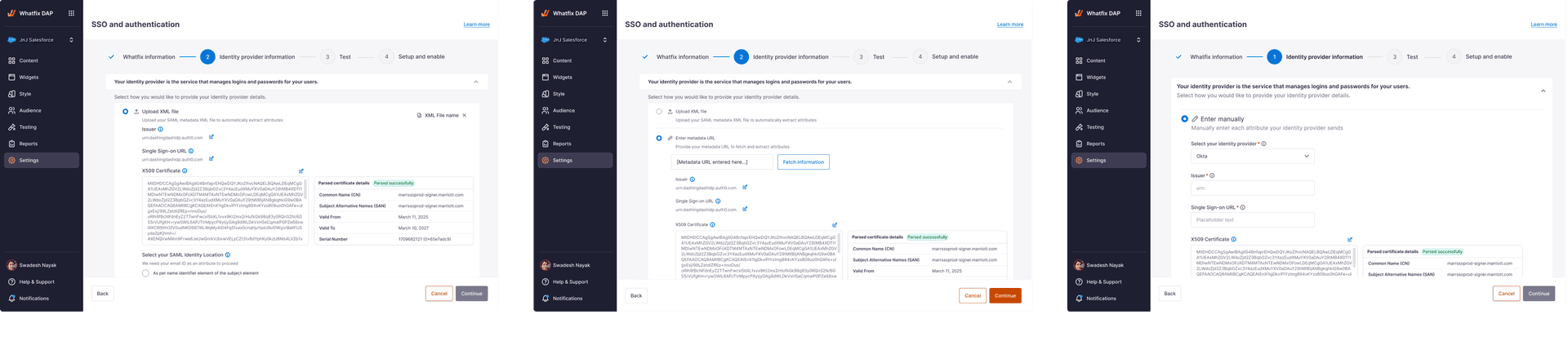This screenshot has width=1568, height=341.
Task: Edit Single Sign-on URL in left panel
Action: 212,158
